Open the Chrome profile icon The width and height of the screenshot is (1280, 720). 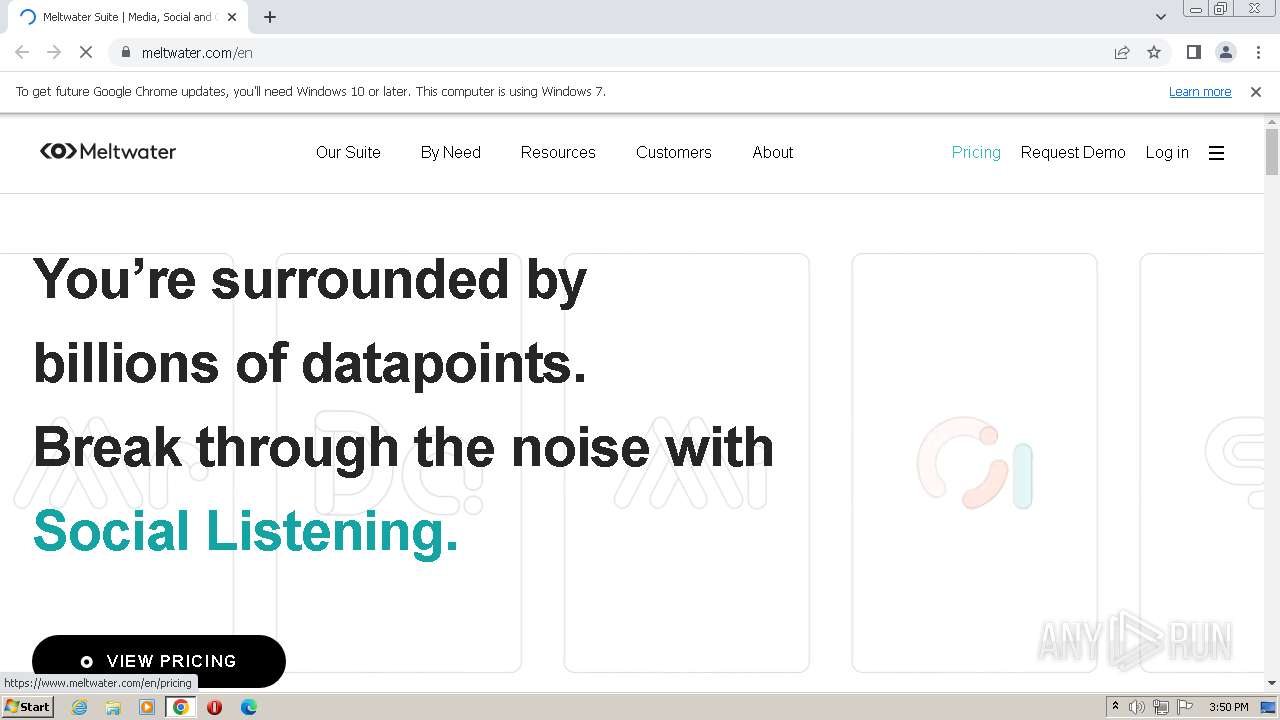(x=1225, y=52)
